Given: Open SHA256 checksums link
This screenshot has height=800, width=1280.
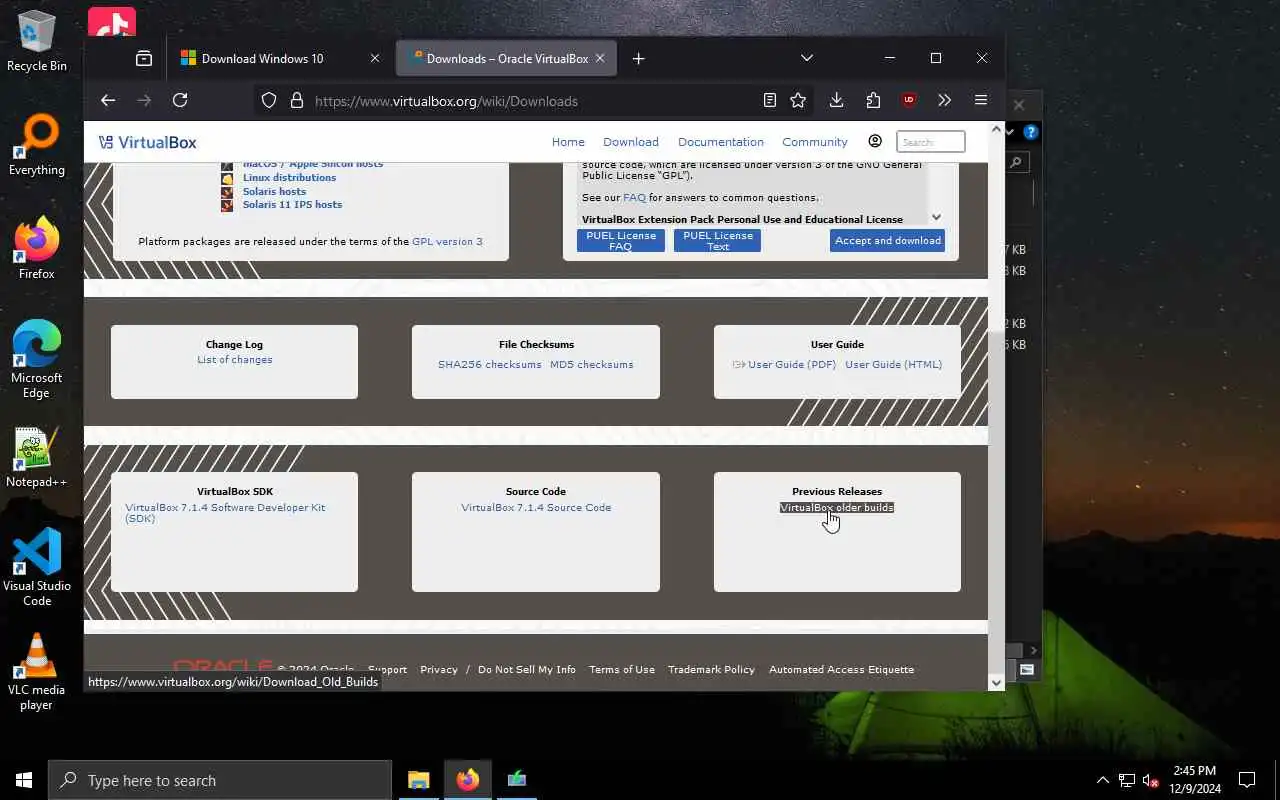Looking at the screenshot, I should tap(490, 364).
